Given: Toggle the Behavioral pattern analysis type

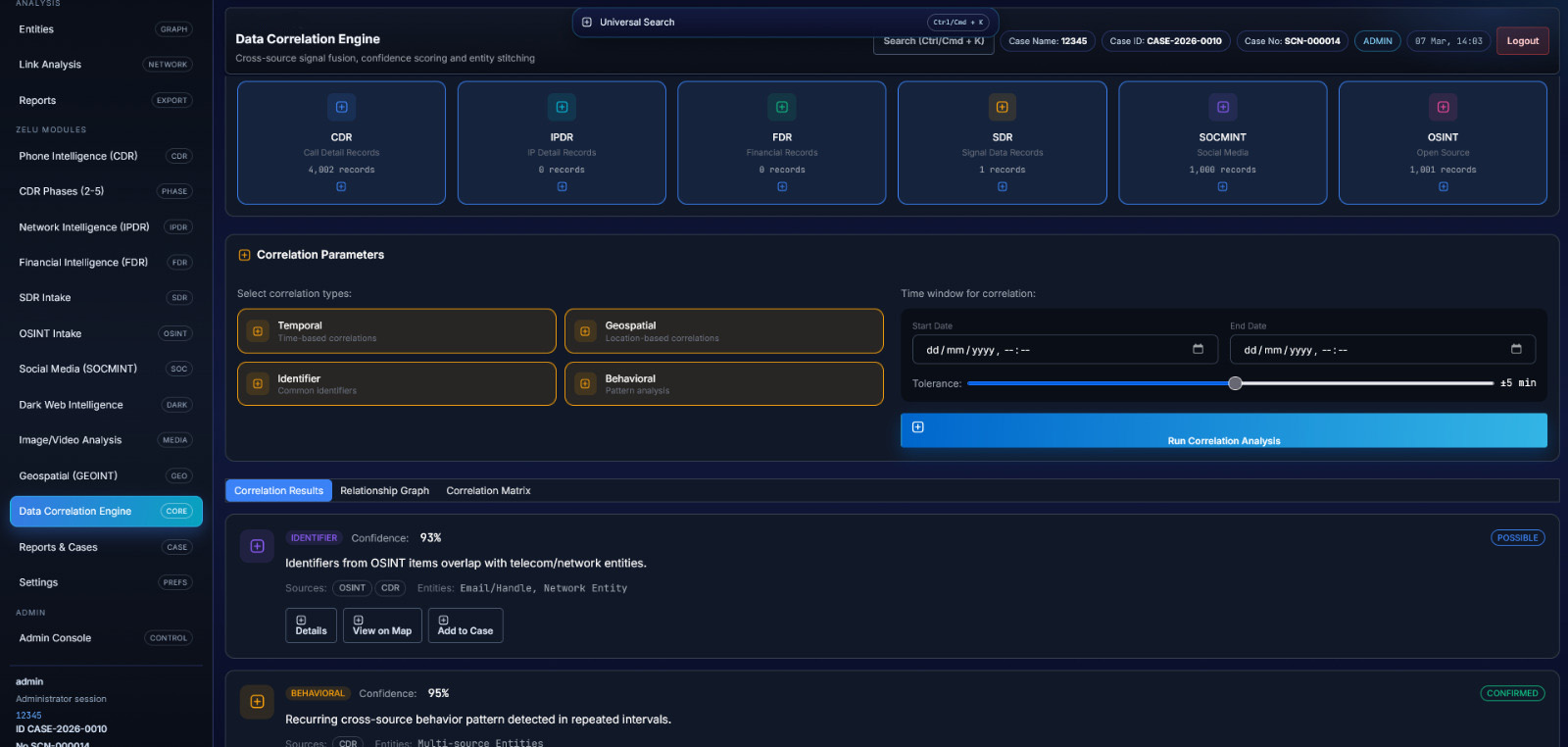Looking at the screenshot, I should (723, 384).
